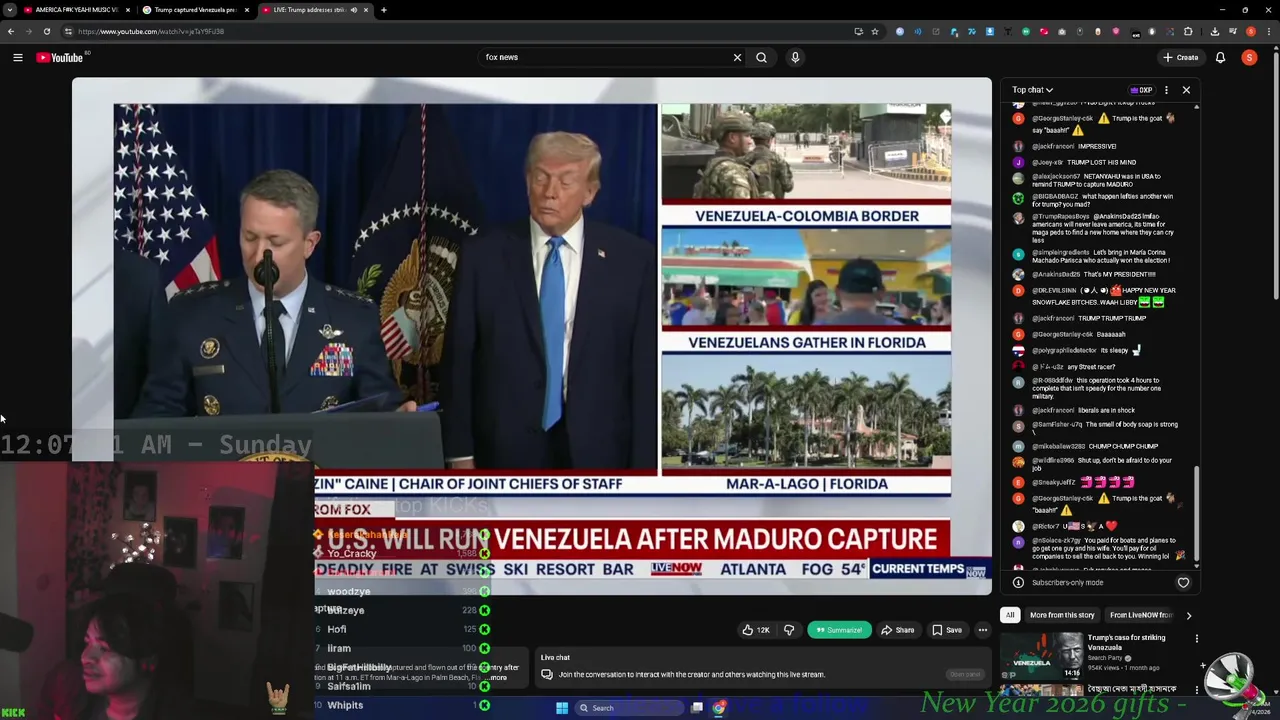Show more filter chips with arrow

pyautogui.click(x=1189, y=615)
